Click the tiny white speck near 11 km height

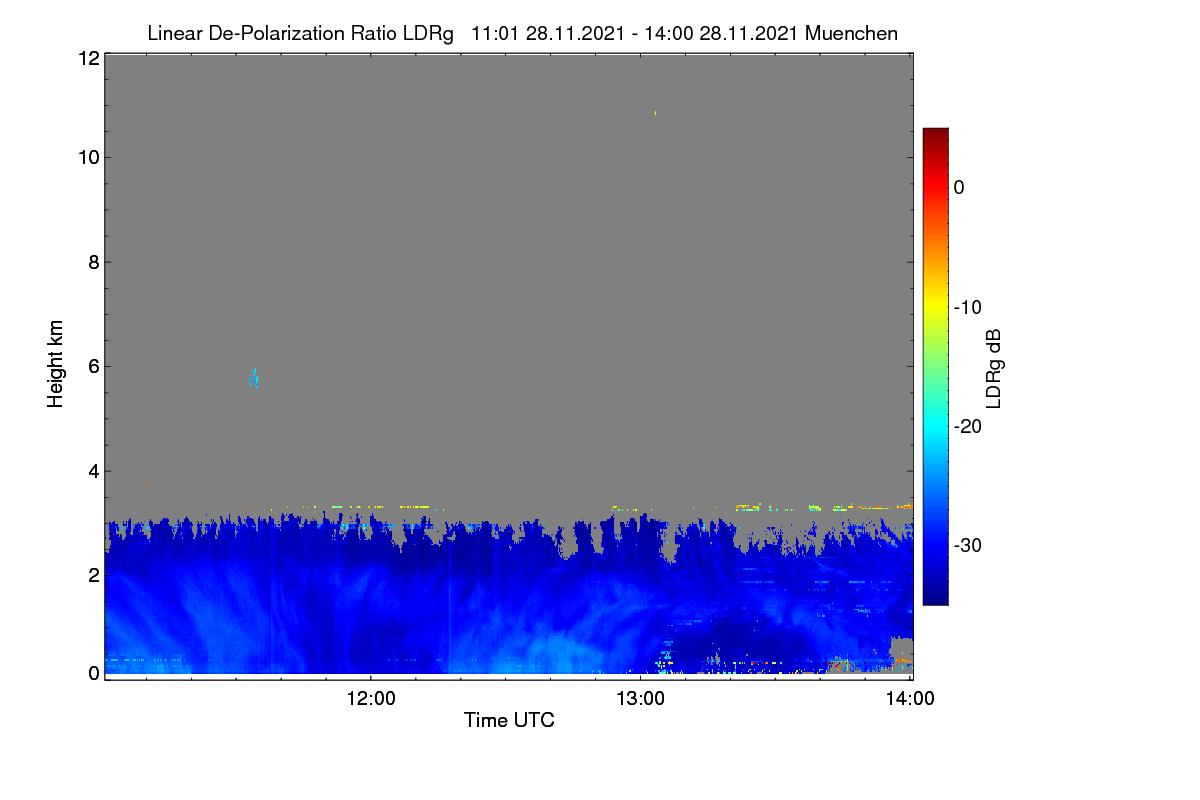click(655, 113)
